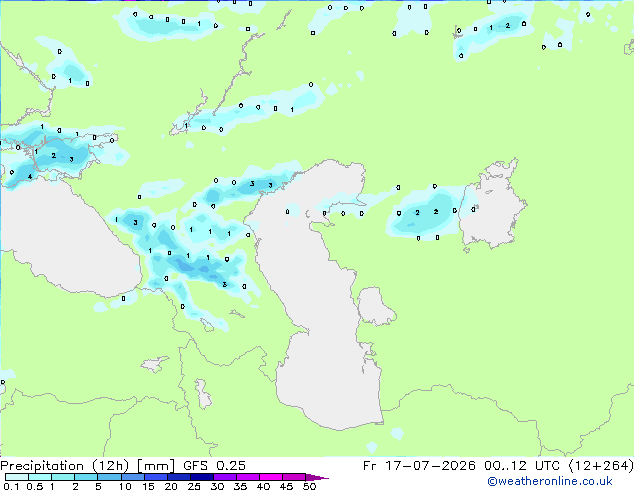
Task: Click the '35' legend scale label
Action: 240,486
